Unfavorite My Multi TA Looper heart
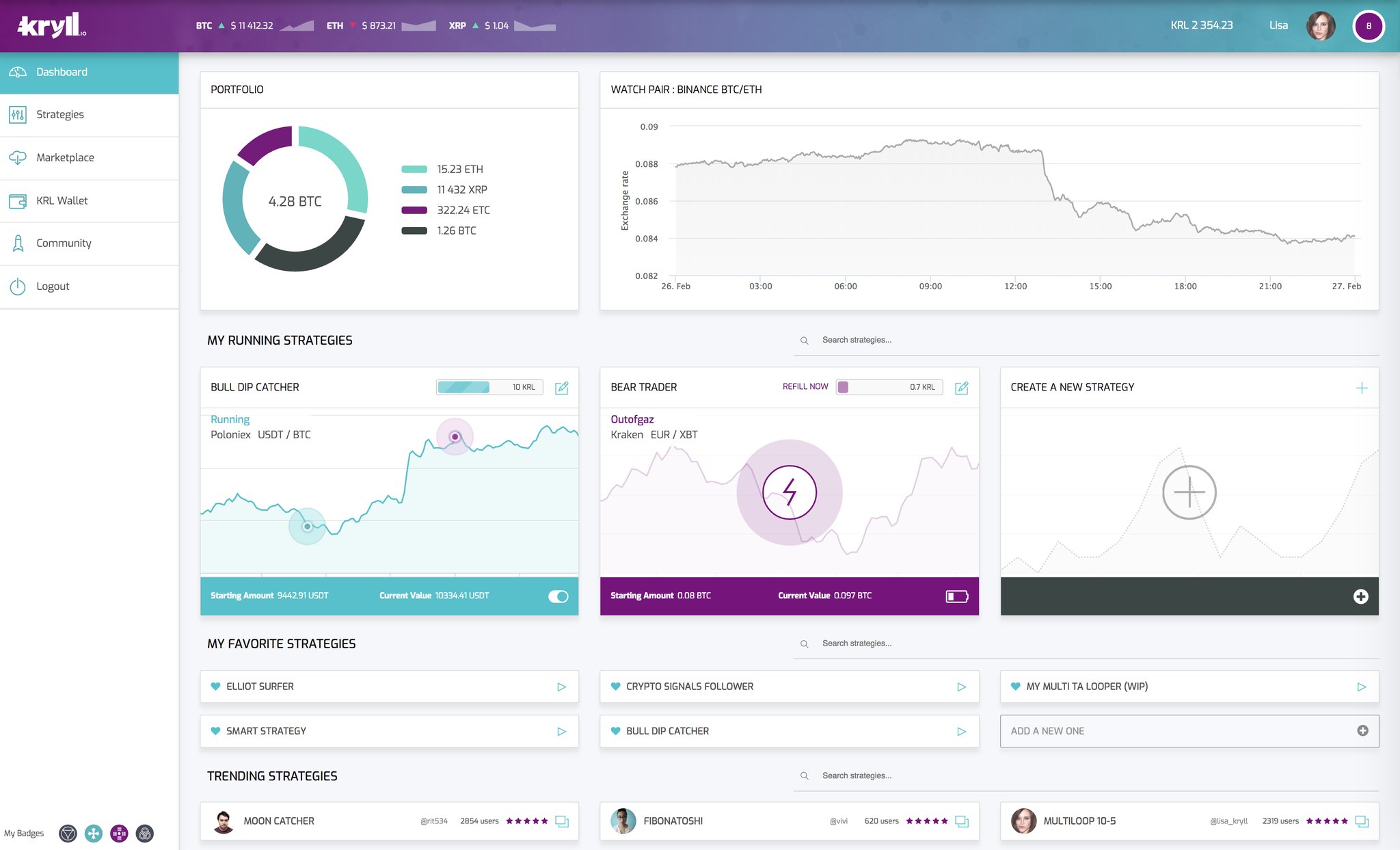 1016,687
